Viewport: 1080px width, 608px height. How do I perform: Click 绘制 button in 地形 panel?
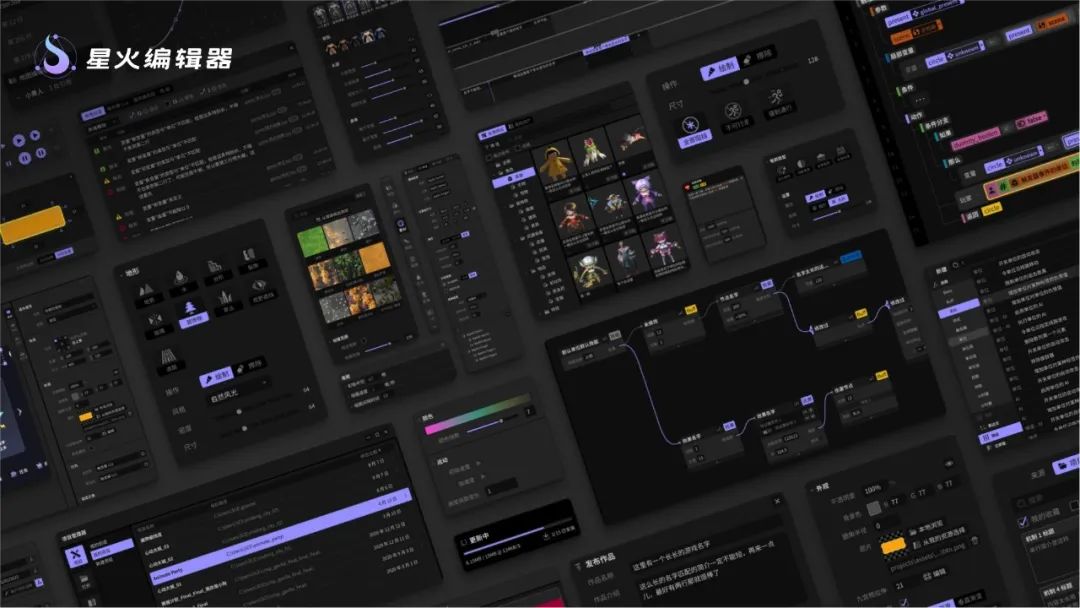click(x=216, y=377)
